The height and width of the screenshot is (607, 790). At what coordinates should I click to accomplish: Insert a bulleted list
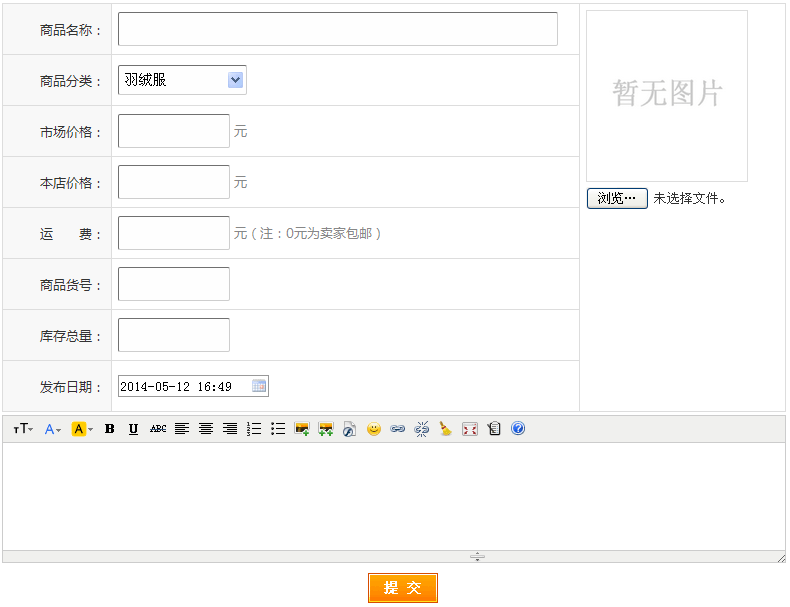click(278, 429)
